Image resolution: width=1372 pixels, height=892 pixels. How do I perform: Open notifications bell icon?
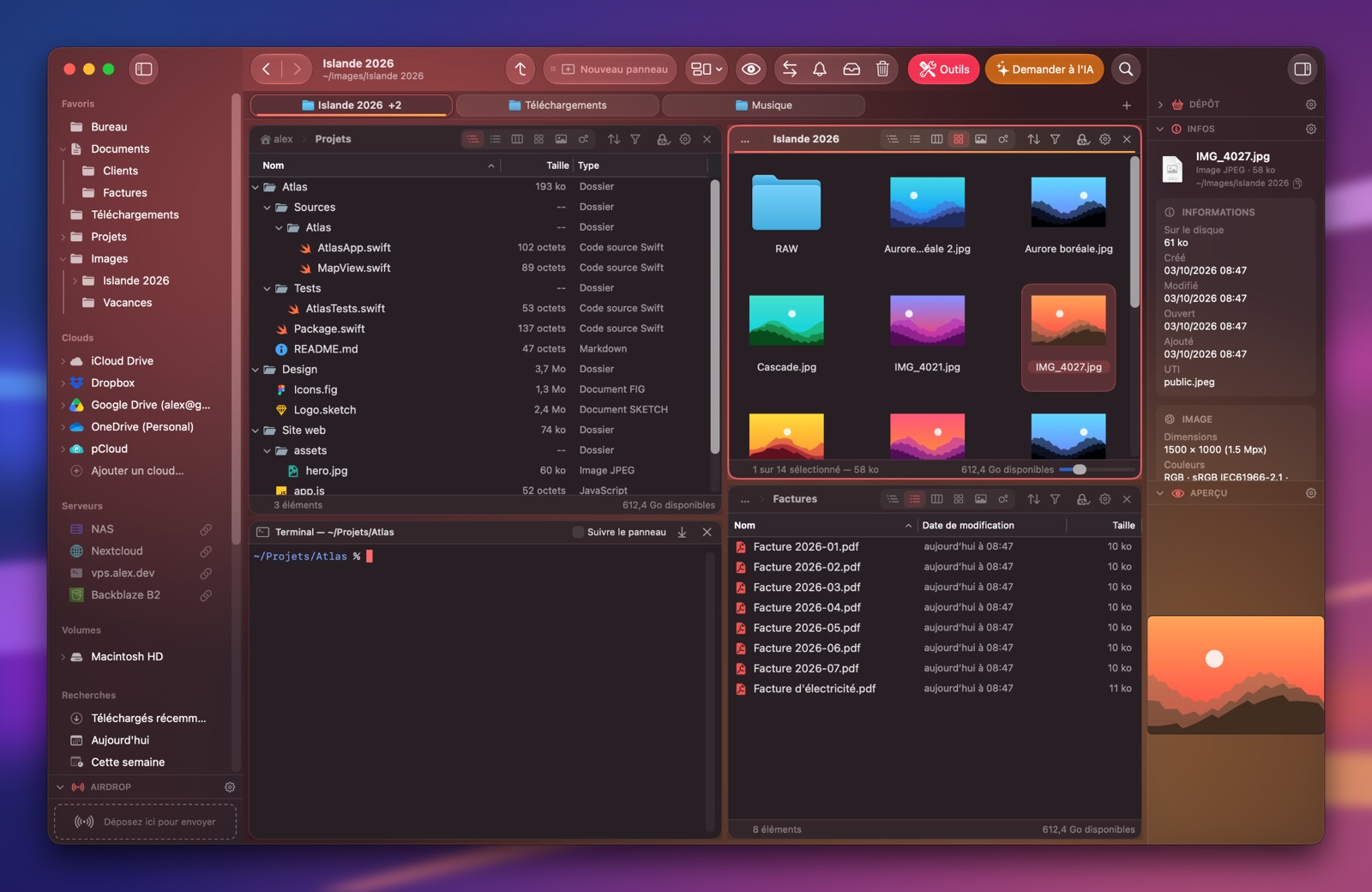click(x=820, y=69)
